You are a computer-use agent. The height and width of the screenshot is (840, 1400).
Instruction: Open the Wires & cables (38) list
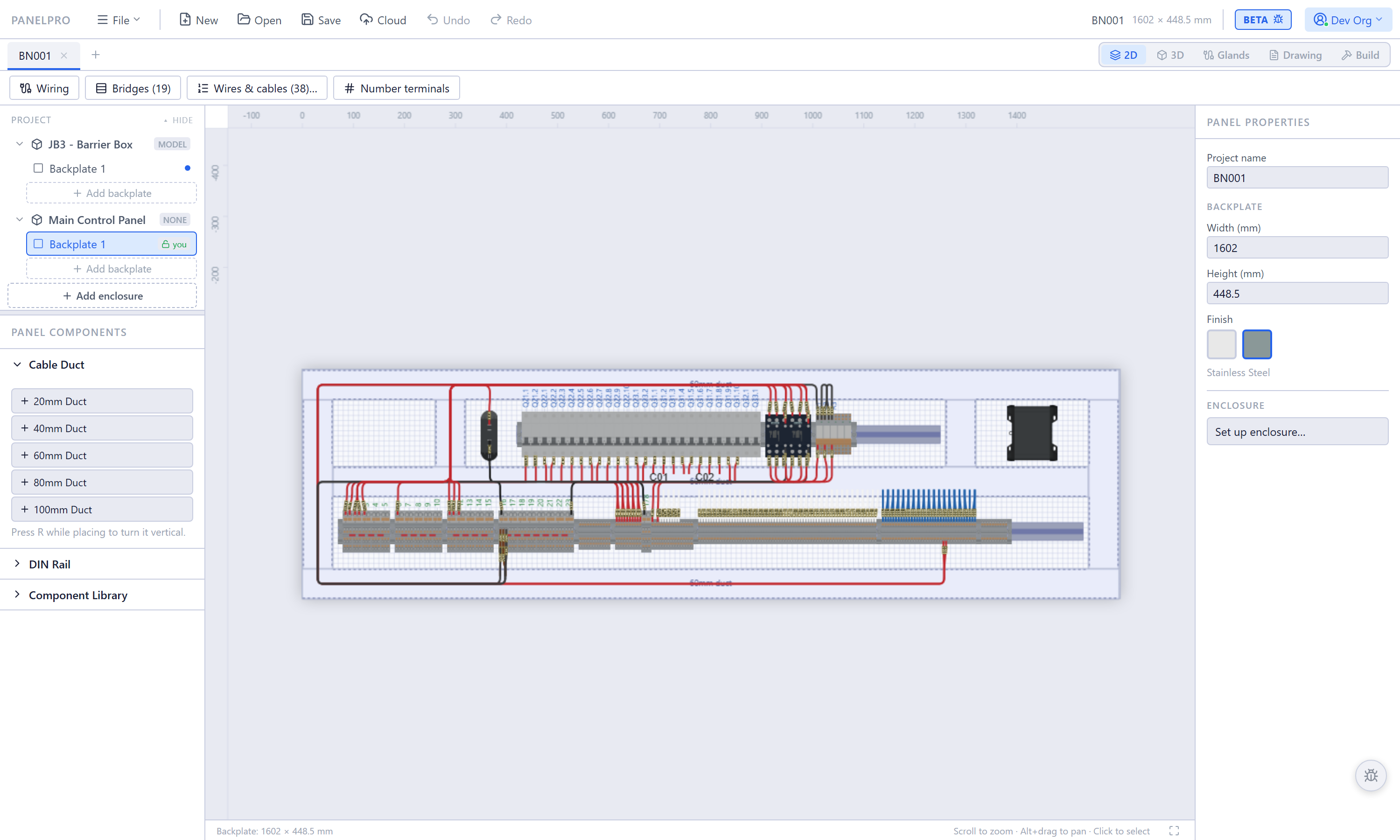[x=257, y=88]
